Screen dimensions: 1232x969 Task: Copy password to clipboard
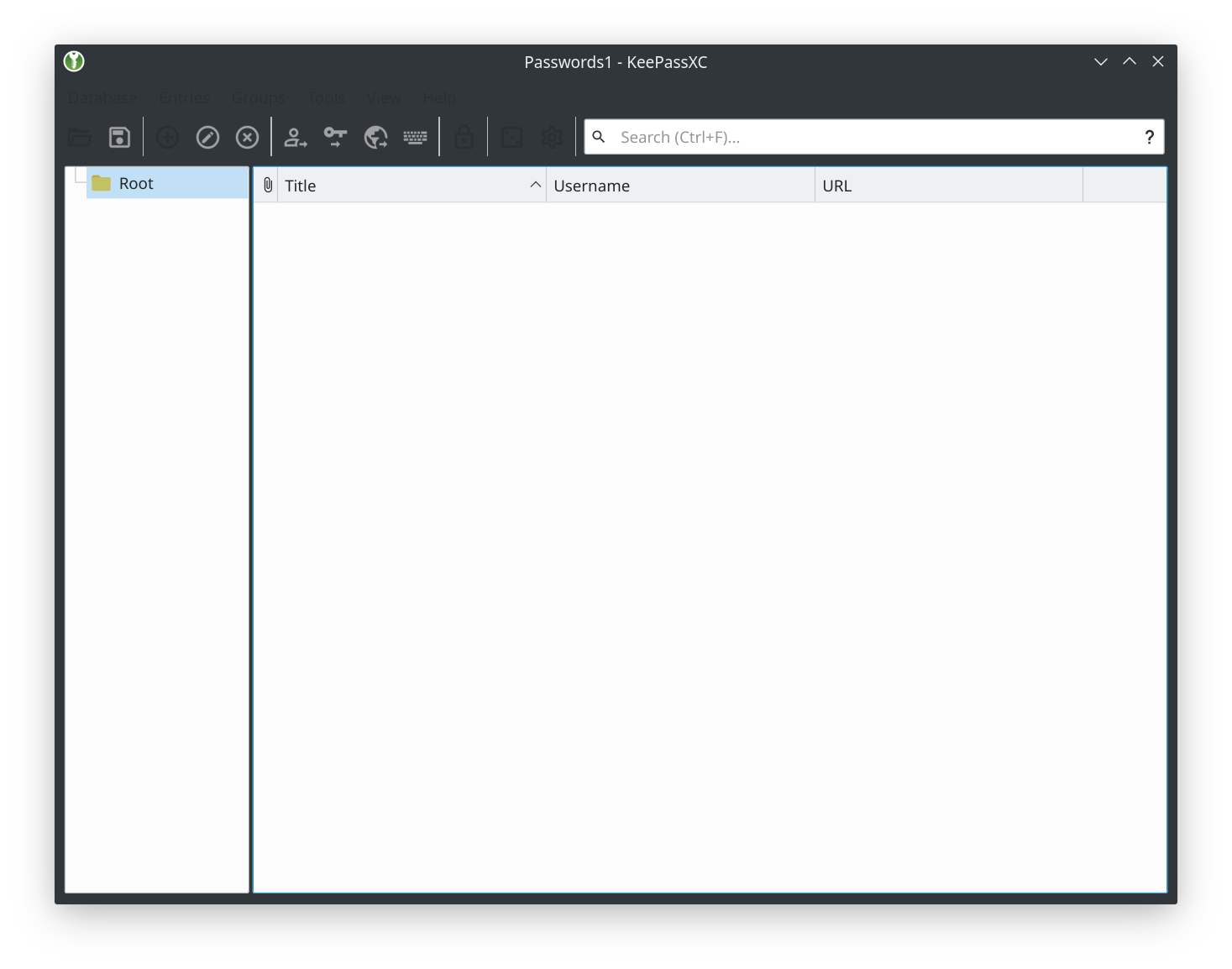(334, 137)
